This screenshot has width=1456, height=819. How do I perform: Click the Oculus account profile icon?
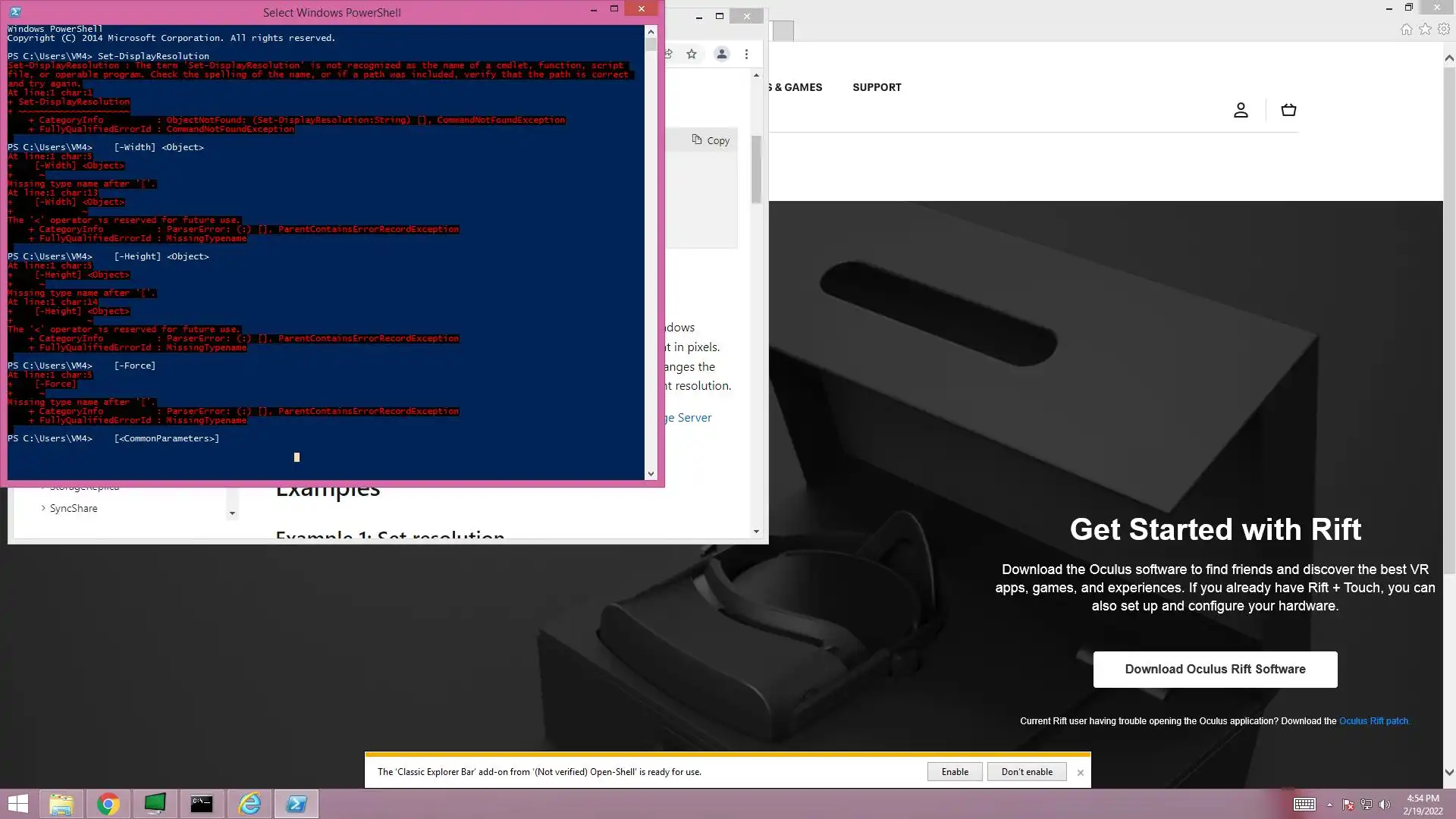click(1241, 111)
